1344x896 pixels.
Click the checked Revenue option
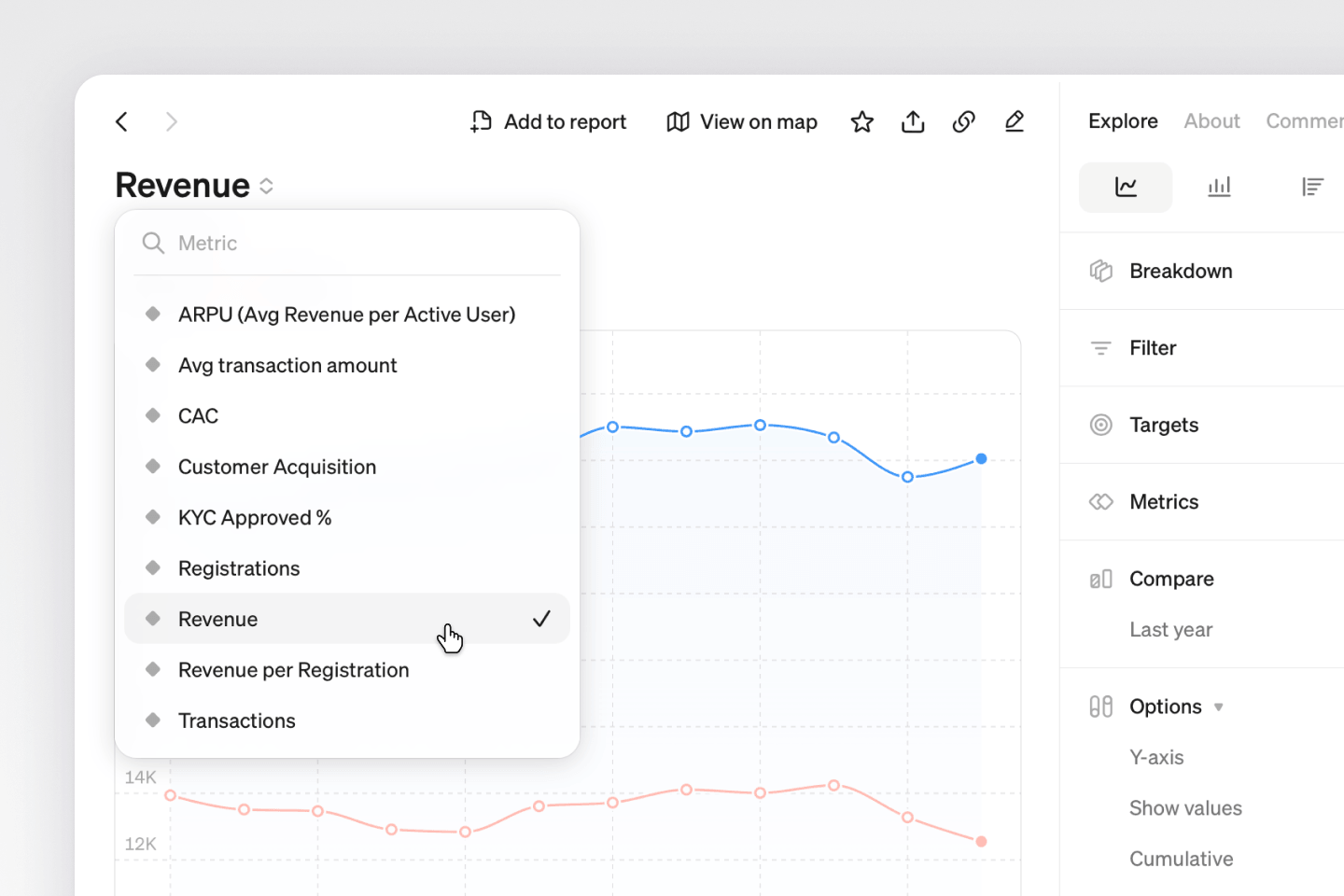tap(347, 619)
